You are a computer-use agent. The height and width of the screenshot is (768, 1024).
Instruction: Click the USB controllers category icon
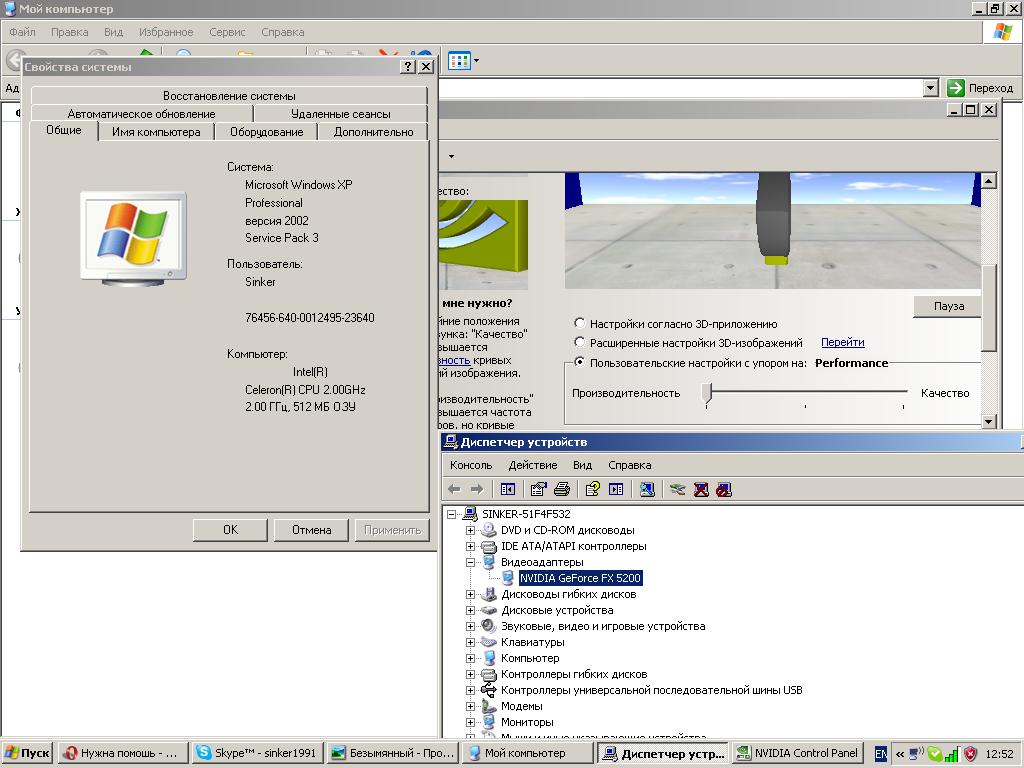click(x=488, y=690)
